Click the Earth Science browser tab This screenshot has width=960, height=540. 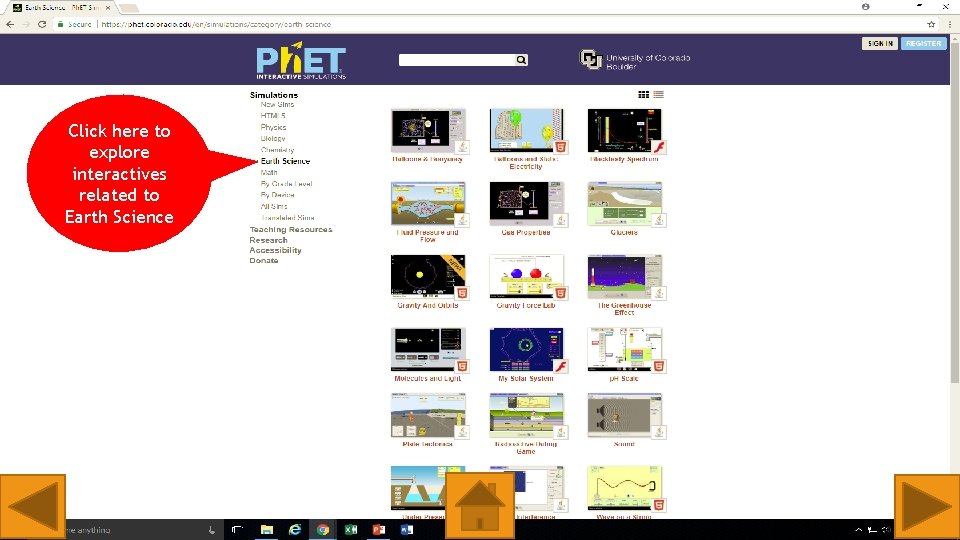61,7
